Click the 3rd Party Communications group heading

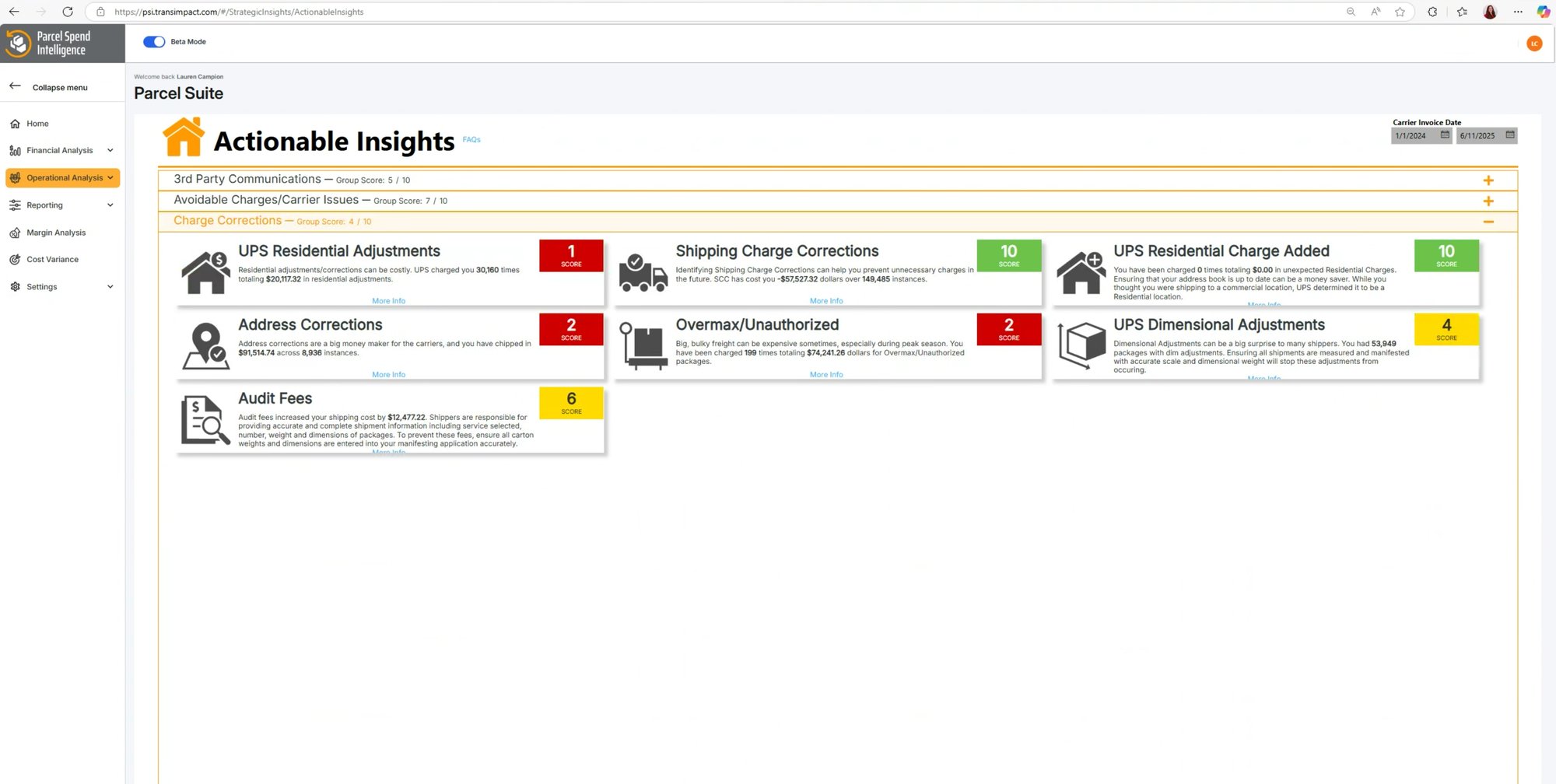pyautogui.click(x=247, y=180)
